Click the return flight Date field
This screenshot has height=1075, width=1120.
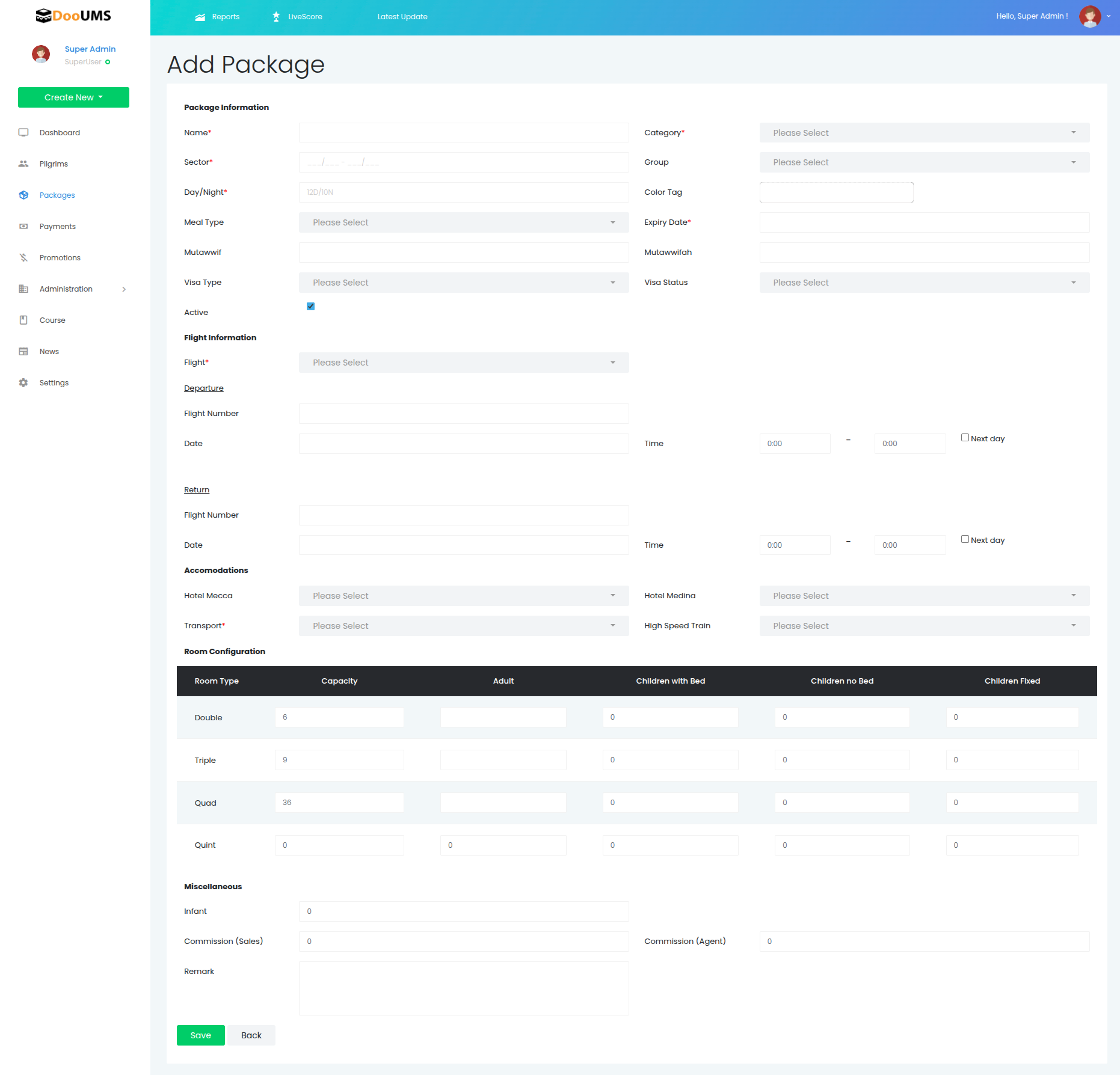(464, 545)
